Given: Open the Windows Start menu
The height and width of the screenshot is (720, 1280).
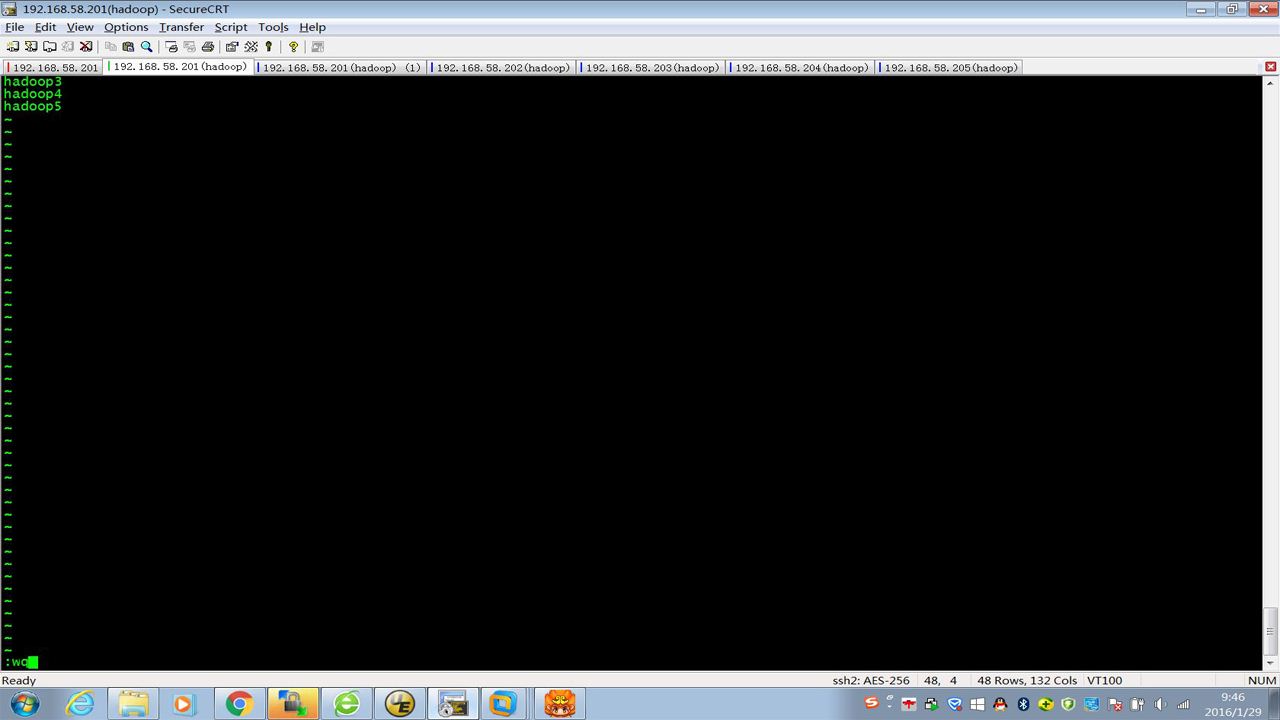Looking at the screenshot, I should tap(25, 704).
